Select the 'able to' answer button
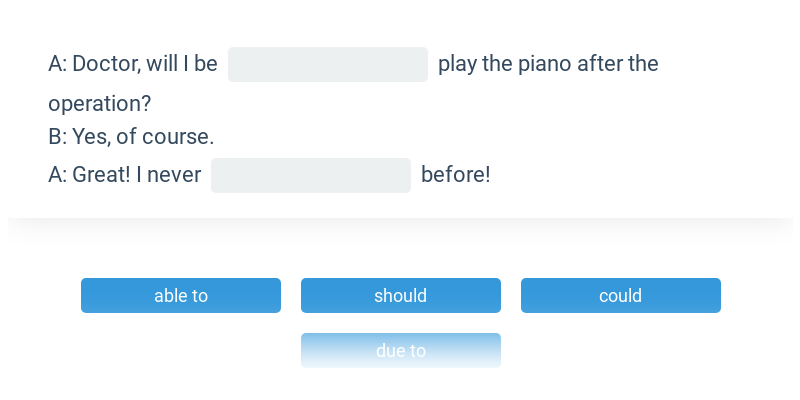 pyautogui.click(x=181, y=295)
